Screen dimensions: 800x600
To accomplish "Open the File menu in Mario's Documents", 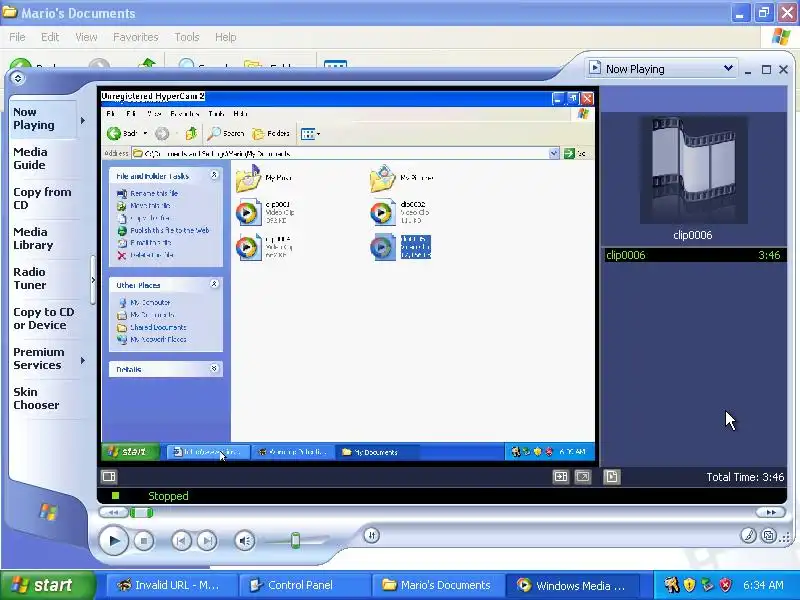I will coord(17,37).
